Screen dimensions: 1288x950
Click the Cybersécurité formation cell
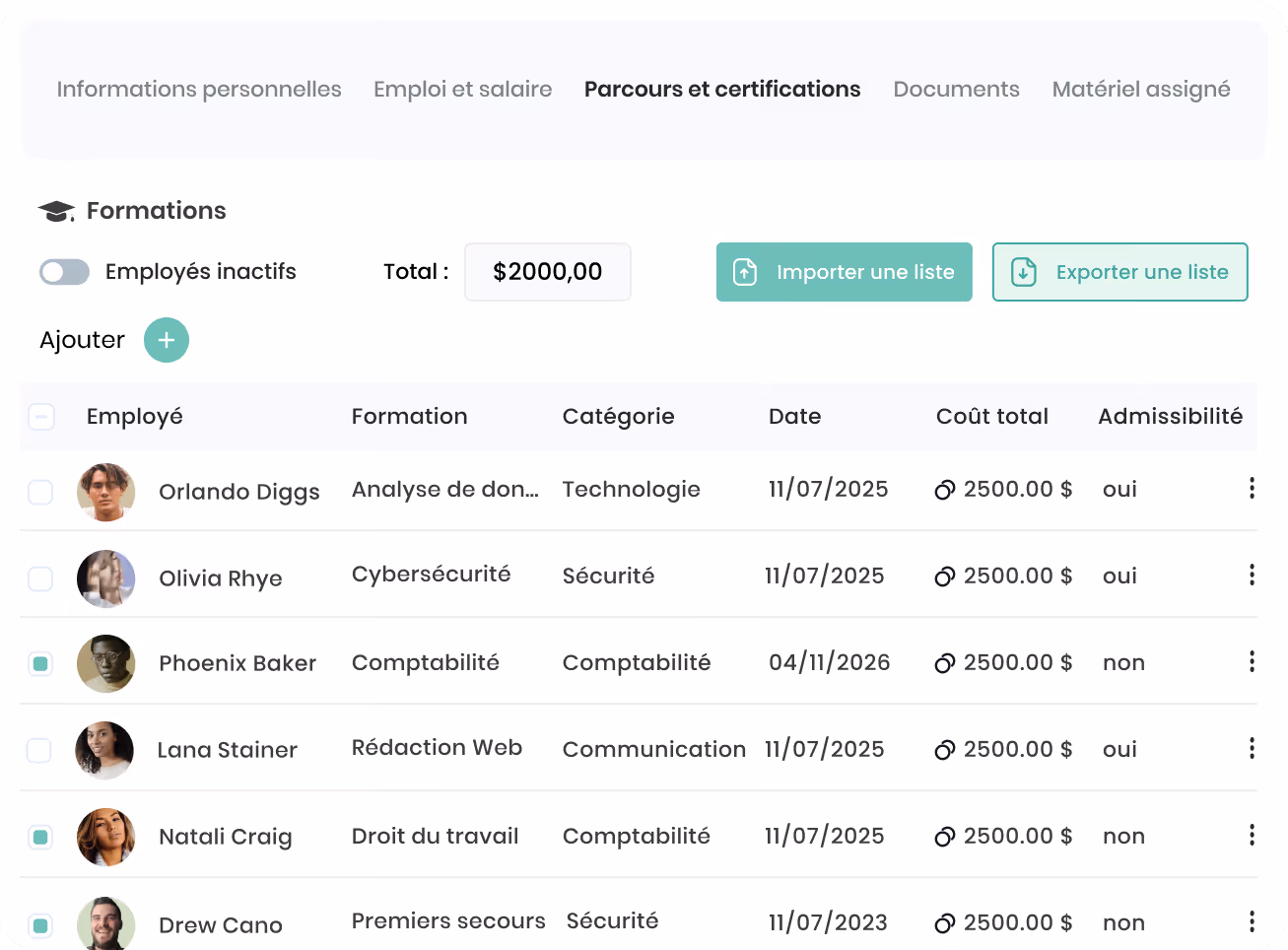(431, 575)
